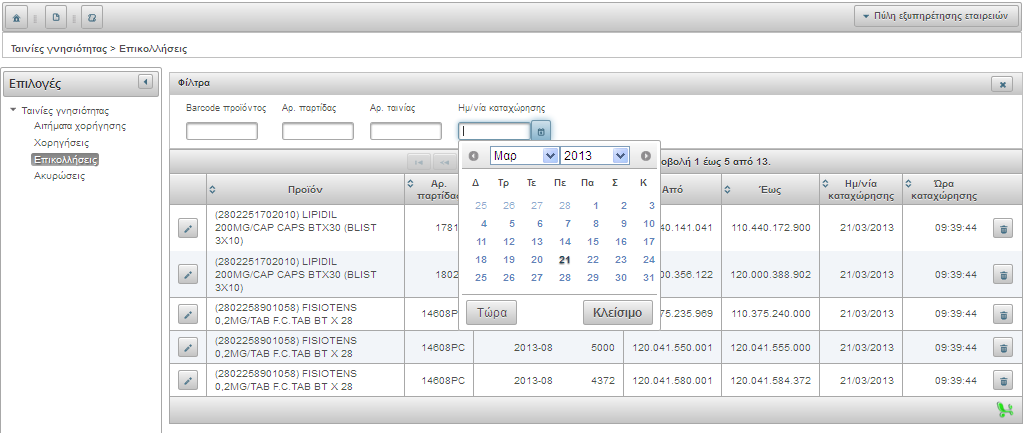
Task: Delete row ending 120.041.555.000
Action: 1002,347
